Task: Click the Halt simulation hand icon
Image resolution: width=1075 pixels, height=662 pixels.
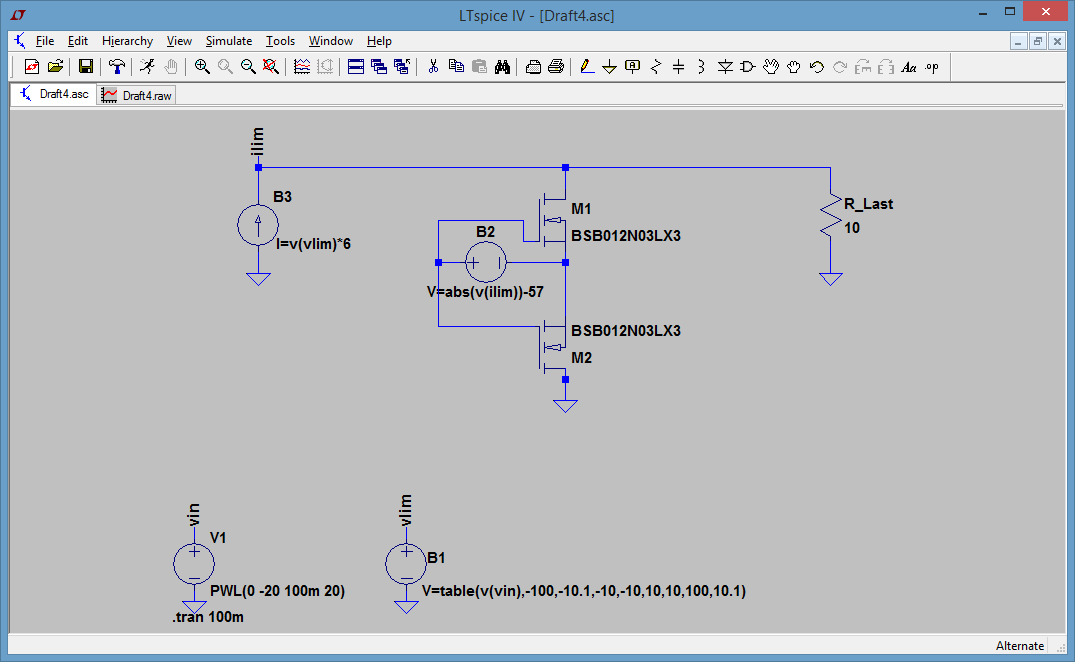Action: [171, 66]
